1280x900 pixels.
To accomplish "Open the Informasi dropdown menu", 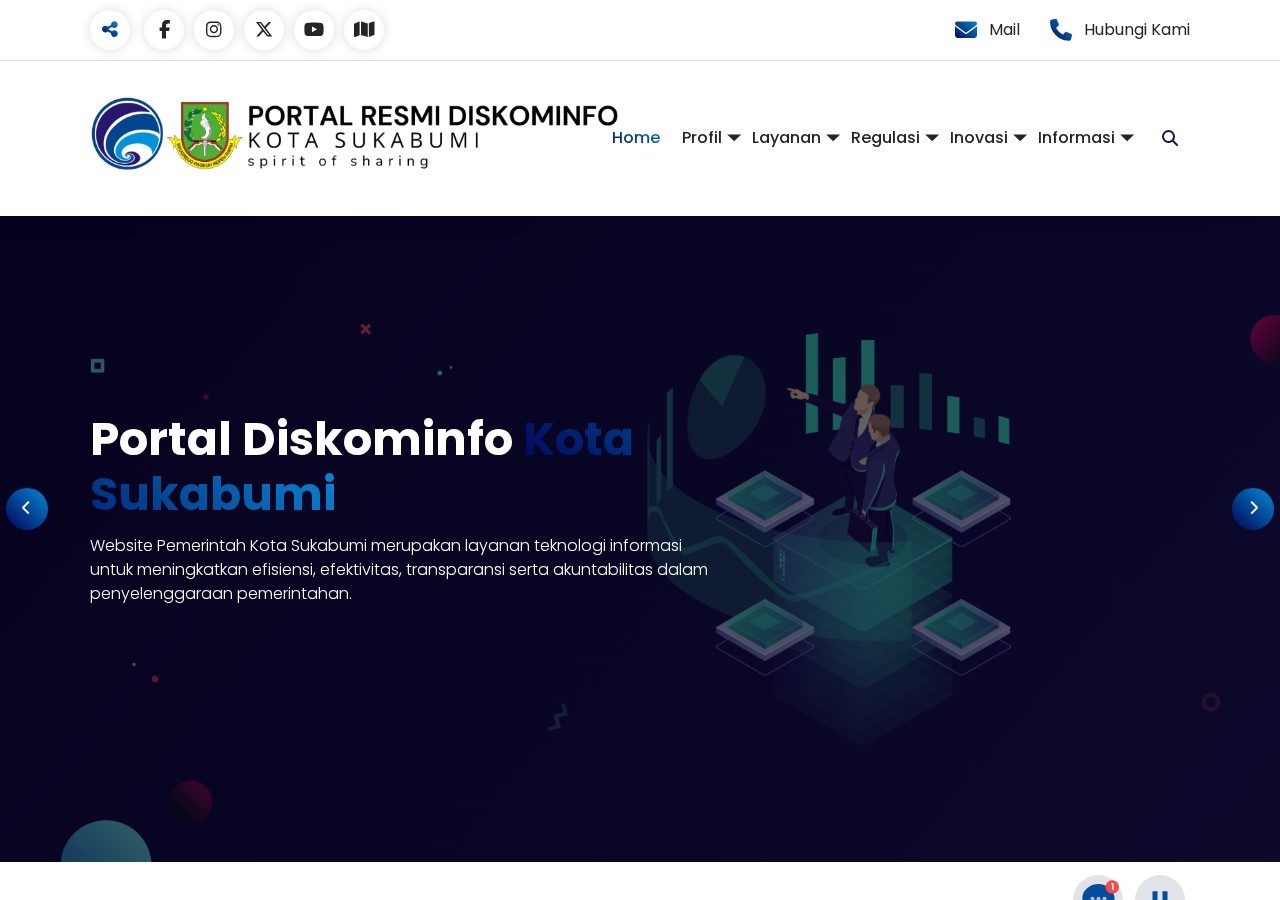I will pos(1086,138).
